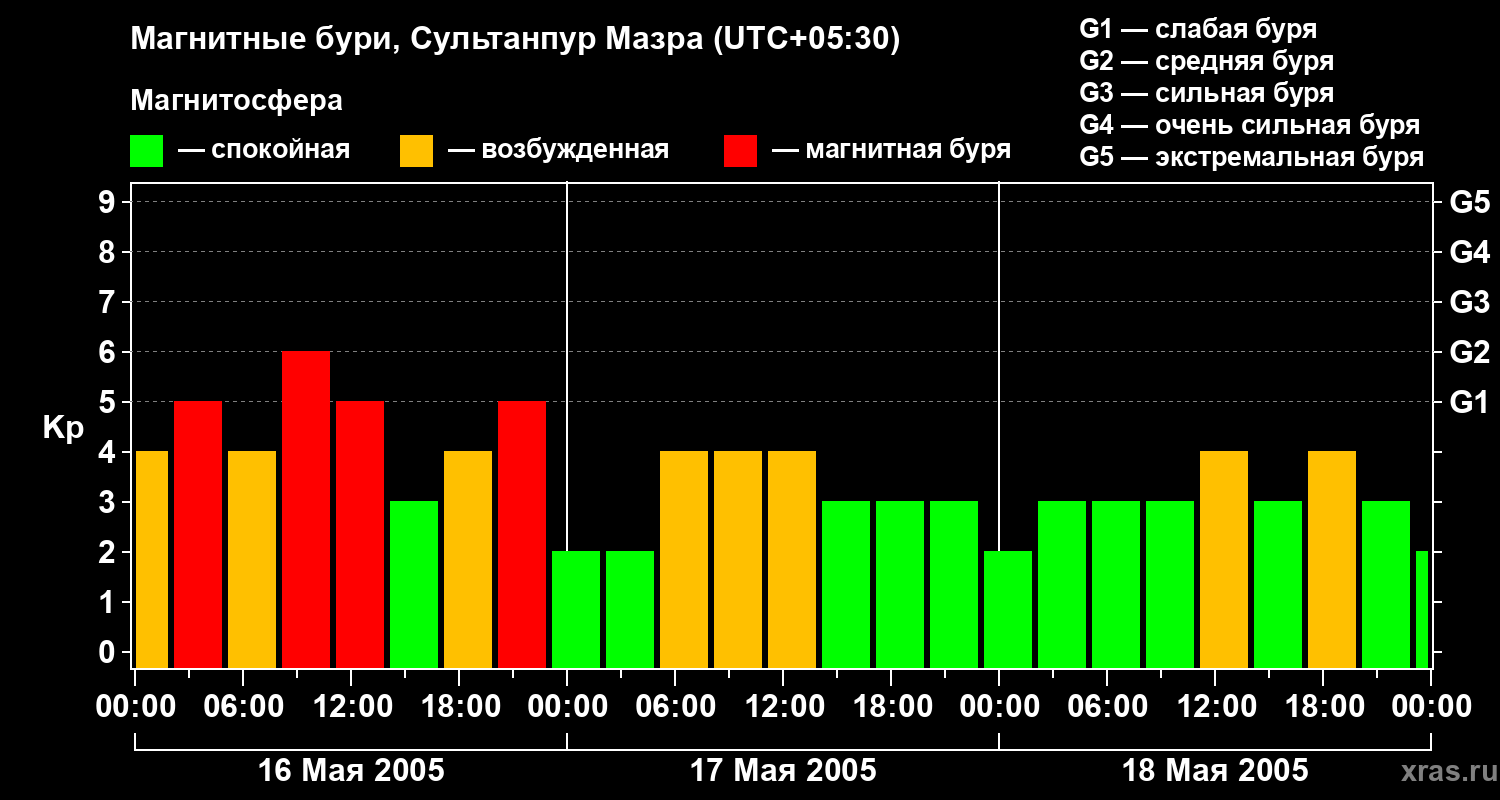Select the tallest red bar reaching Kp 6

306,509
